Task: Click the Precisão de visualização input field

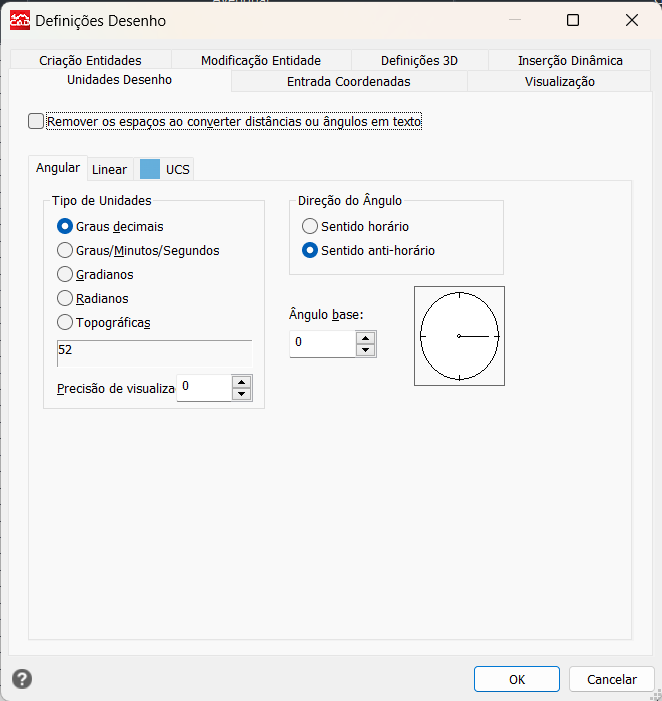Action: click(x=204, y=388)
